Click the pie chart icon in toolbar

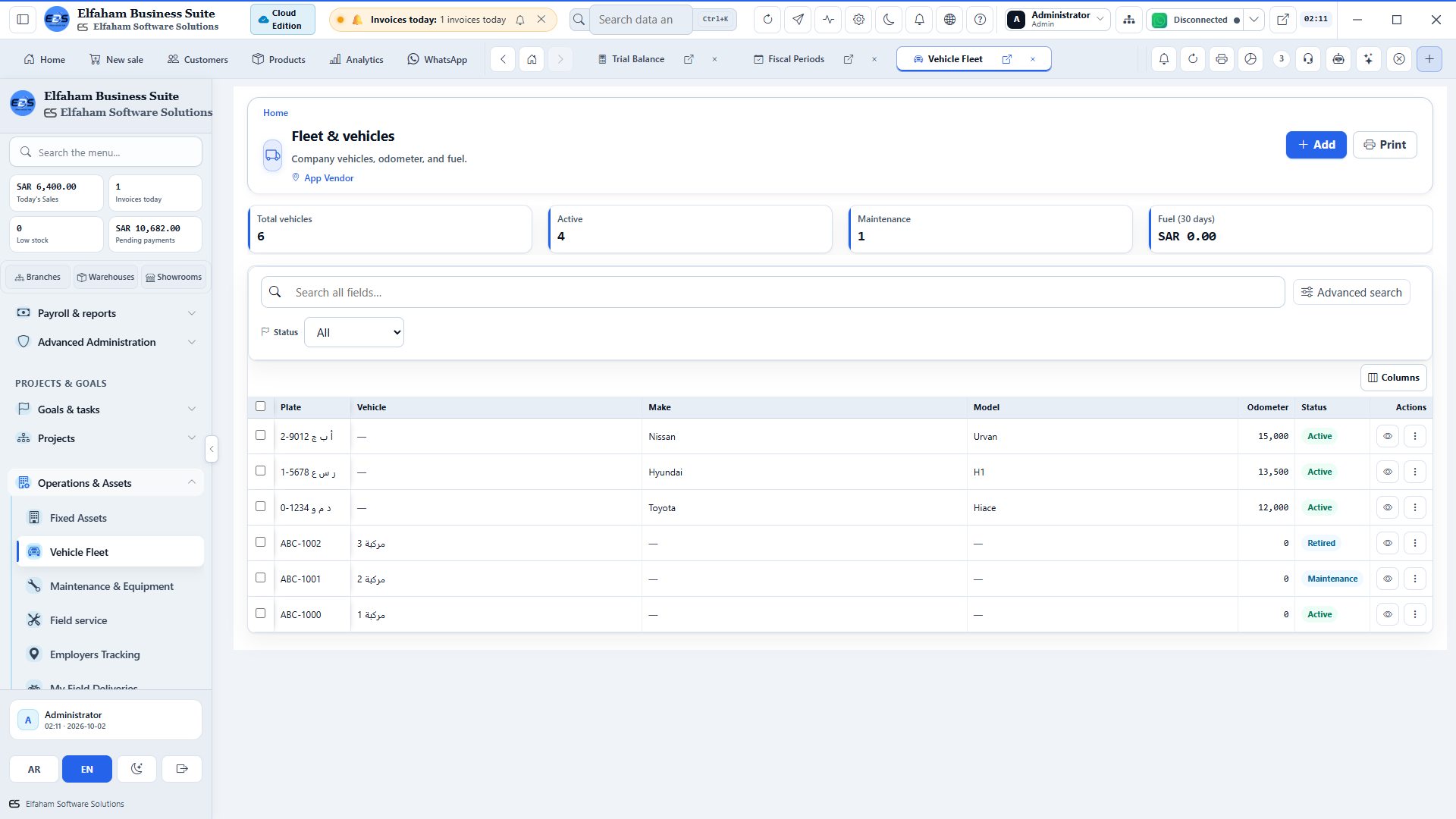coord(1250,59)
